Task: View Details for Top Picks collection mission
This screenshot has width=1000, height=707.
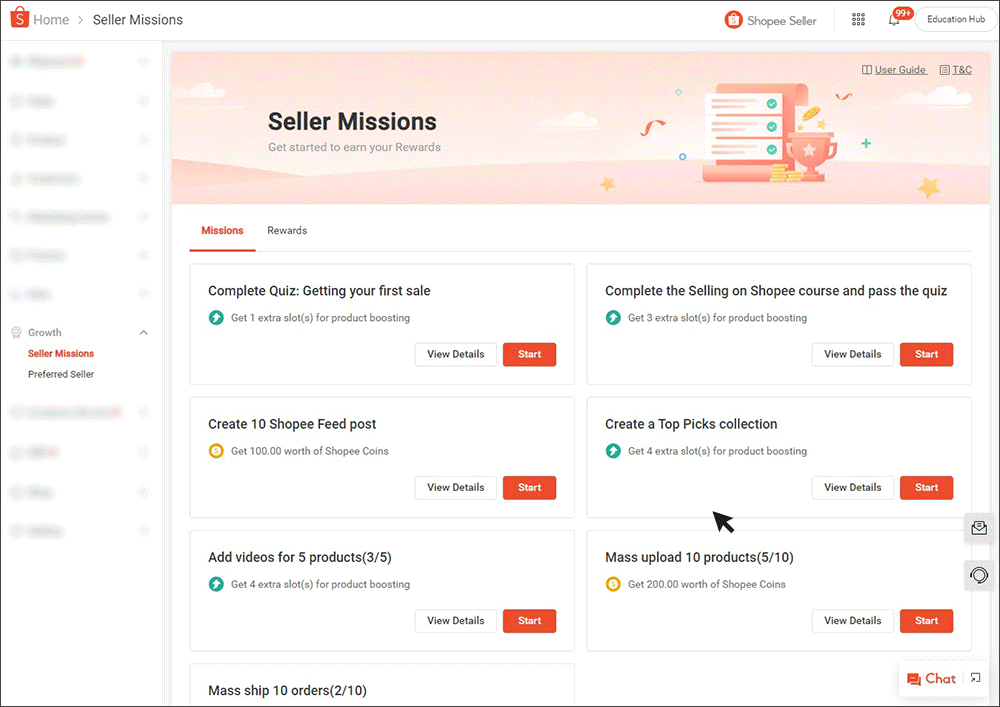Action: pos(853,488)
